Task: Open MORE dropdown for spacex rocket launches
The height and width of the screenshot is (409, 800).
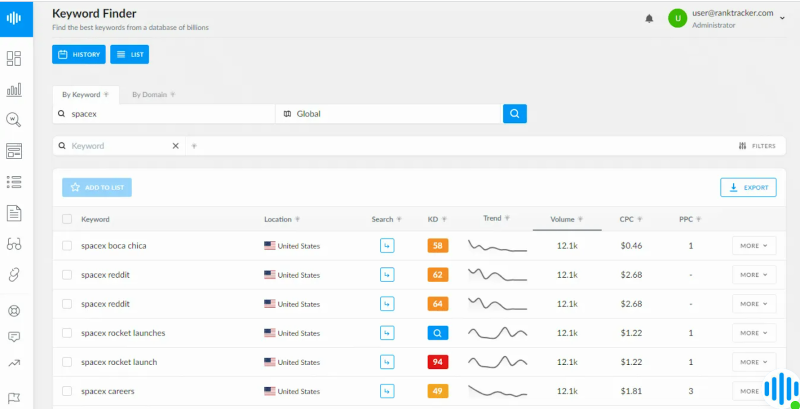Action: [x=754, y=333]
